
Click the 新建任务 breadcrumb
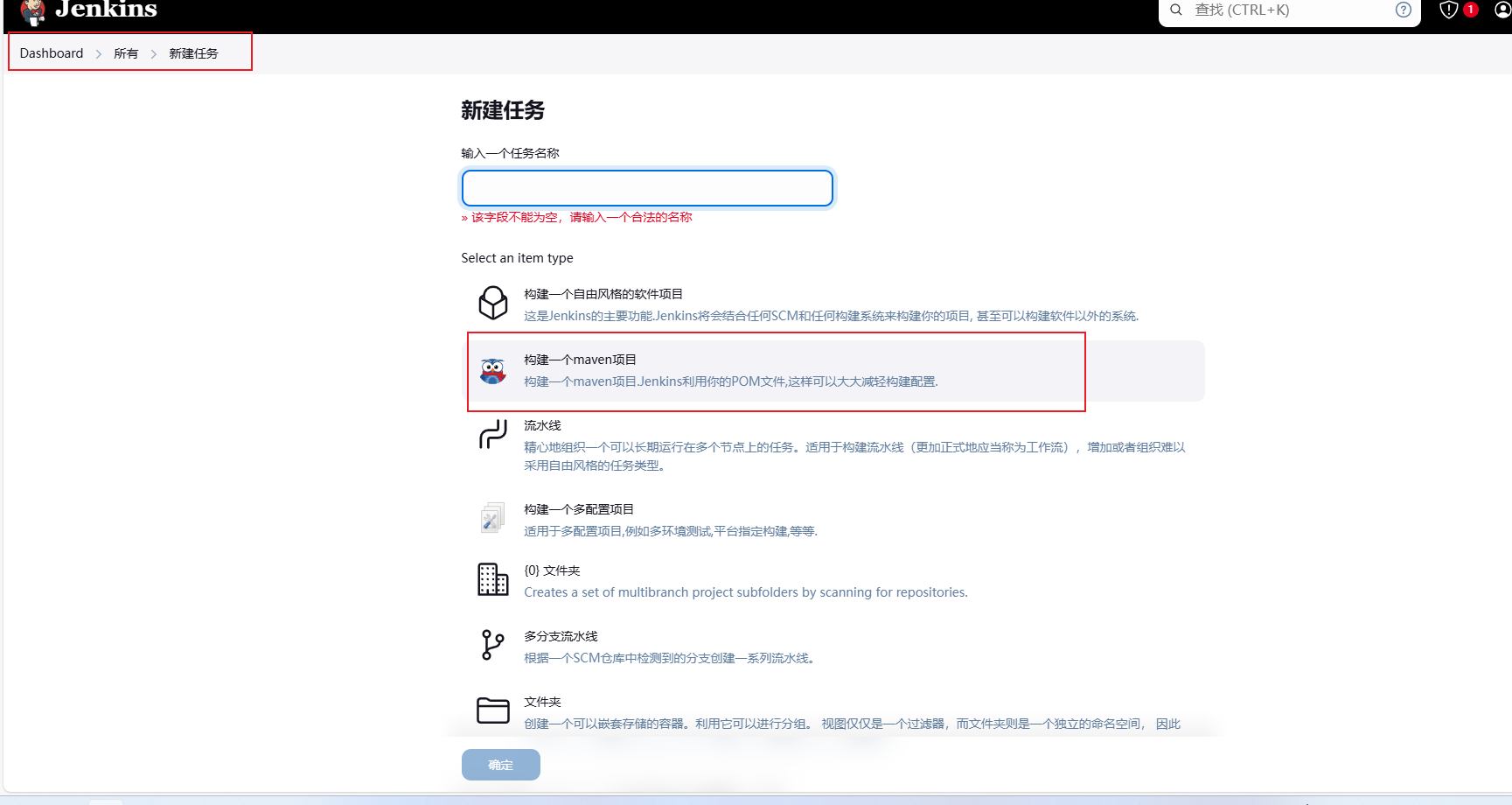[193, 53]
